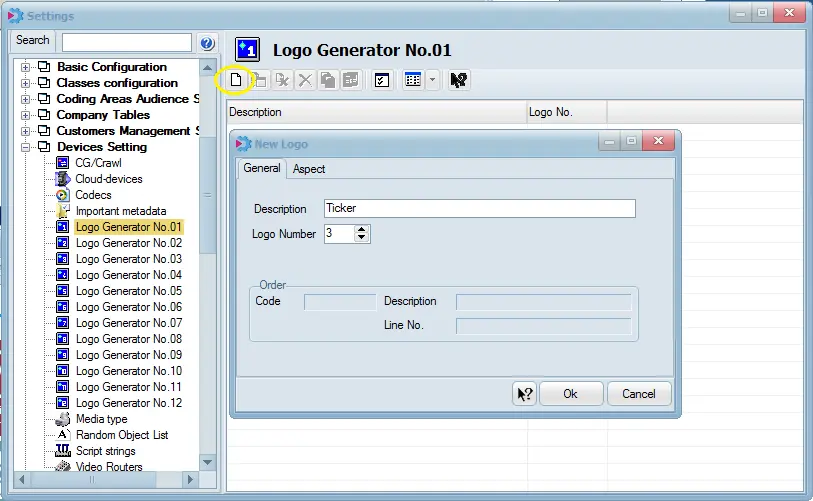Click the help cursor button in dialog
The width and height of the screenshot is (813, 501).
(524, 394)
